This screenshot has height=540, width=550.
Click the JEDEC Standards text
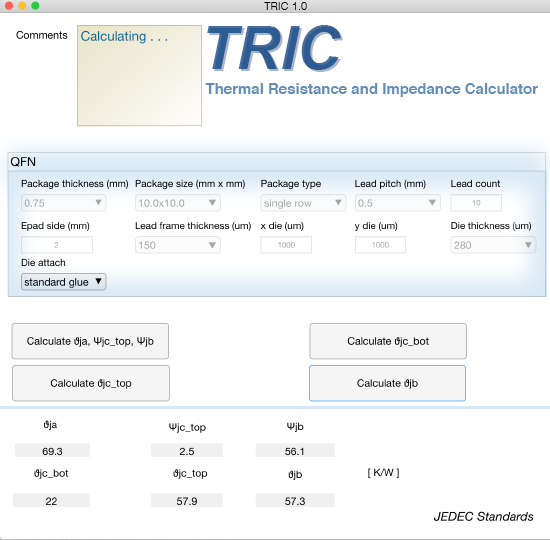click(483, 516)
